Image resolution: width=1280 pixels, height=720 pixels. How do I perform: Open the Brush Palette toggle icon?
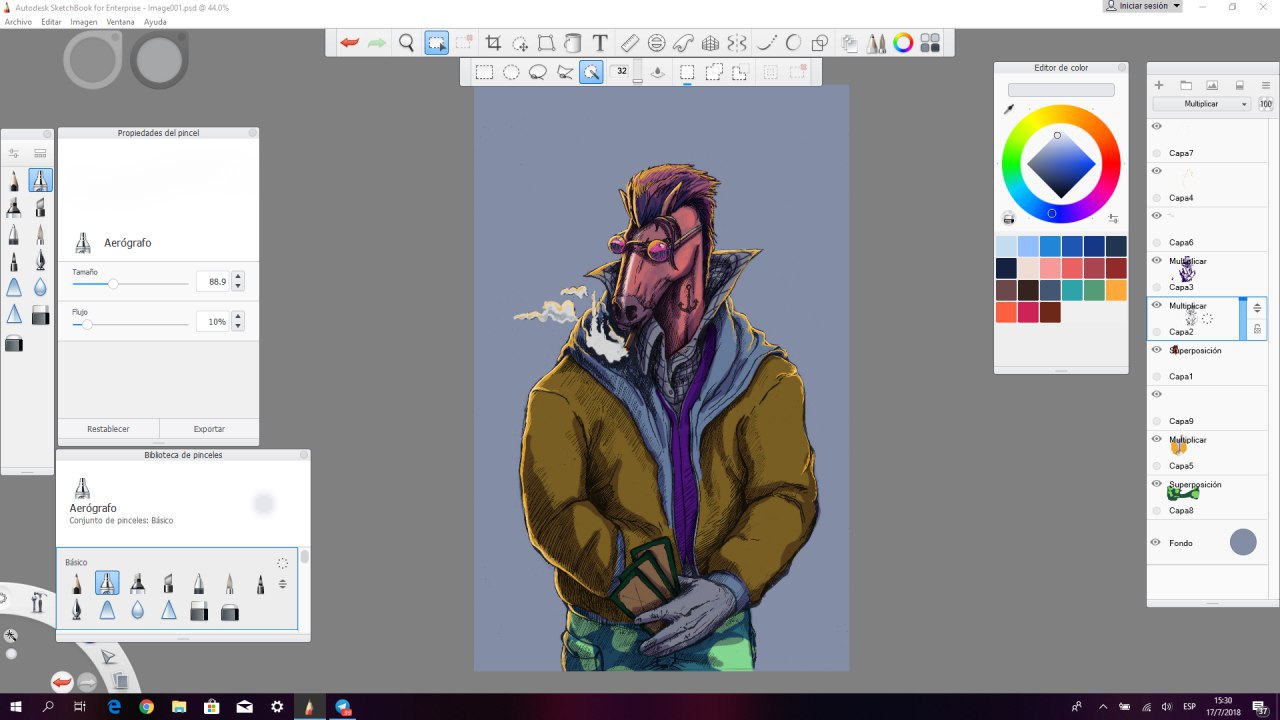click(x=876, y=43)
